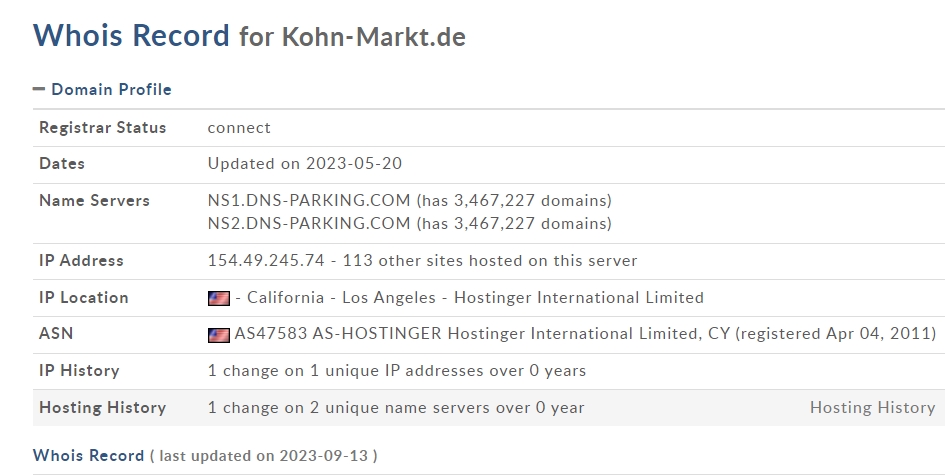Click the Registrar Status value connect
Viewport: 945px width, 475px height.
pos(239,128)
